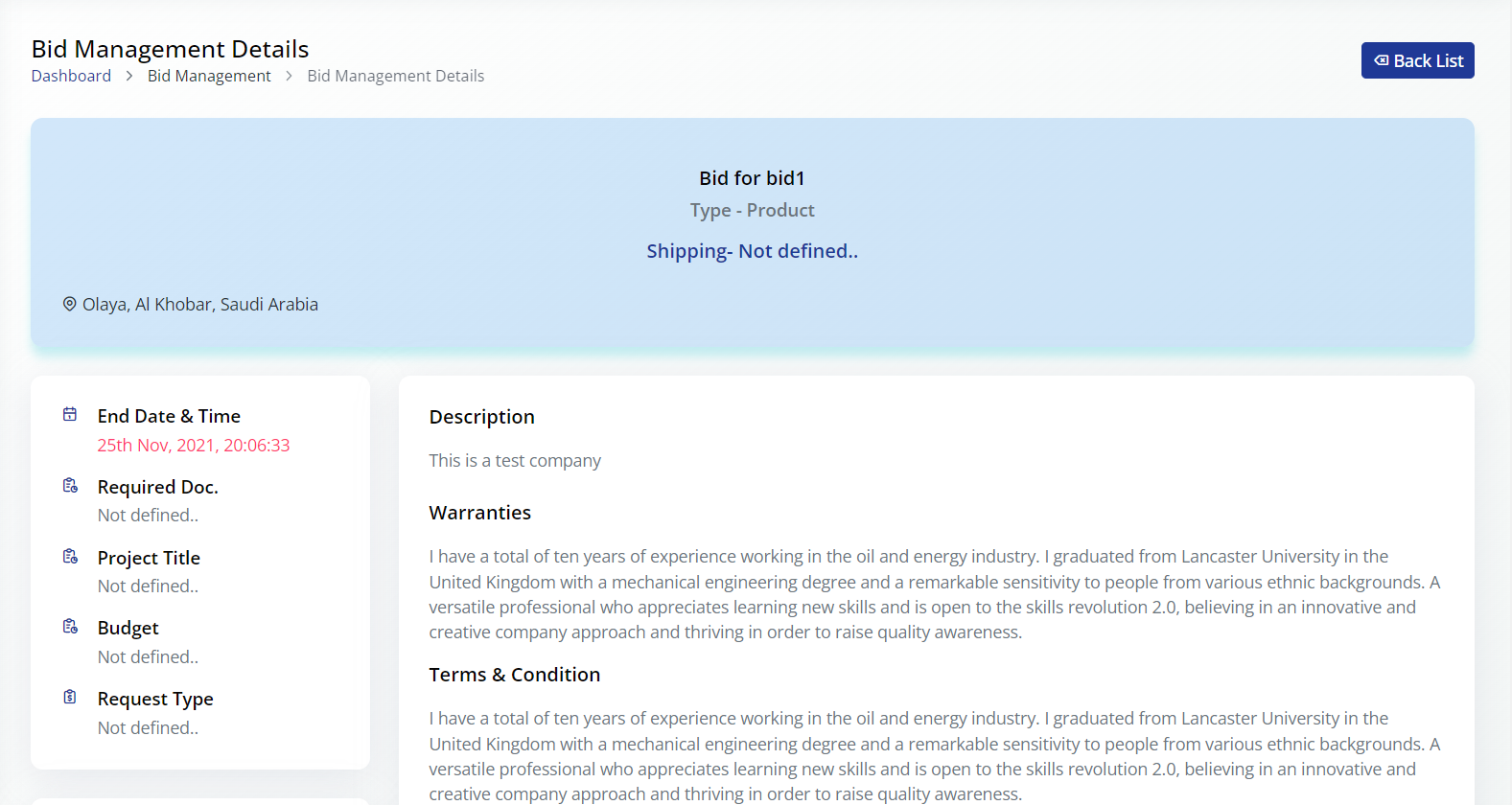The height and width of the screenshot is (805, 1512).
Task: Click the Warranties section heading
Action: click(x=479, y=513)
